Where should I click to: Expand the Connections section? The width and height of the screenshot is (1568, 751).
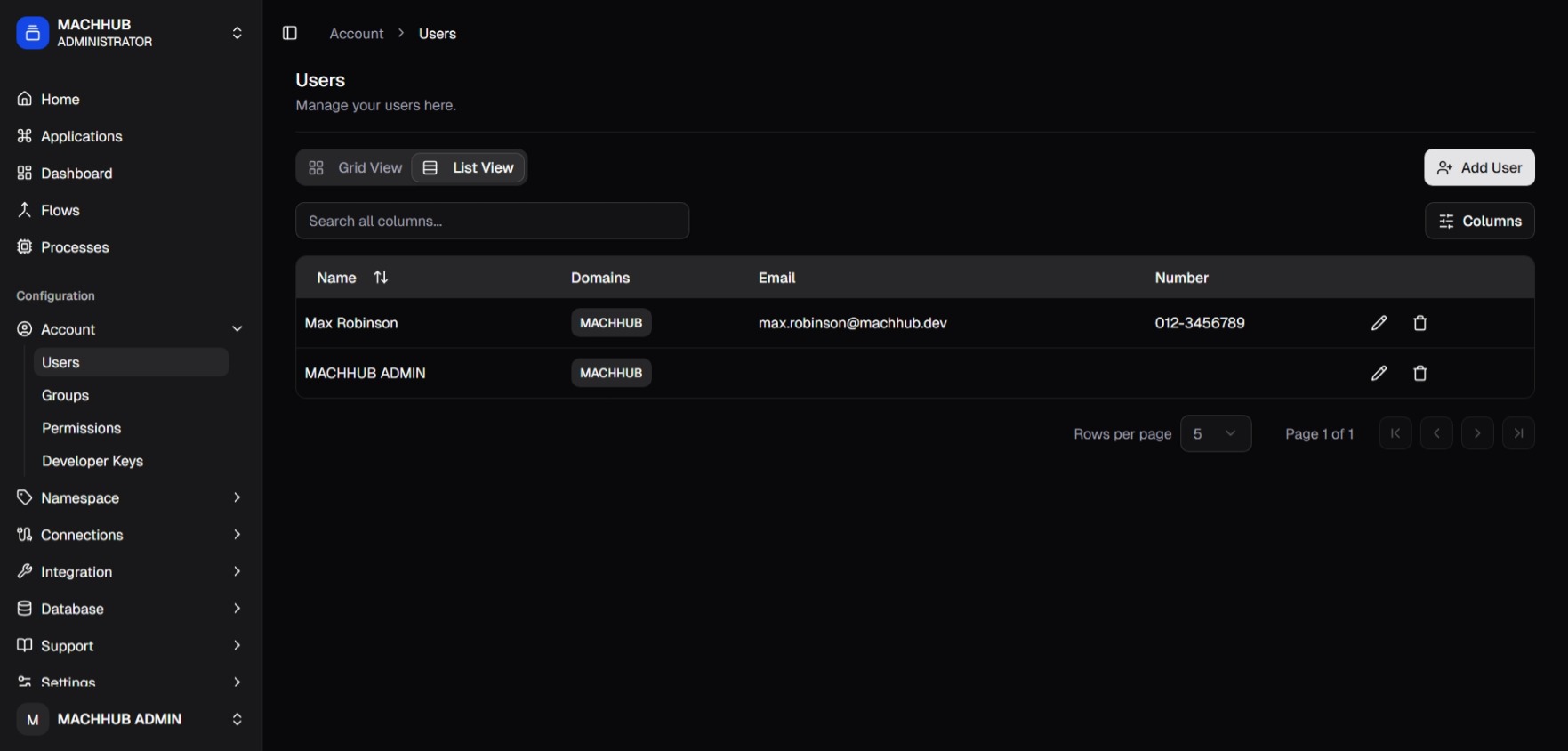tap(130, 535)
